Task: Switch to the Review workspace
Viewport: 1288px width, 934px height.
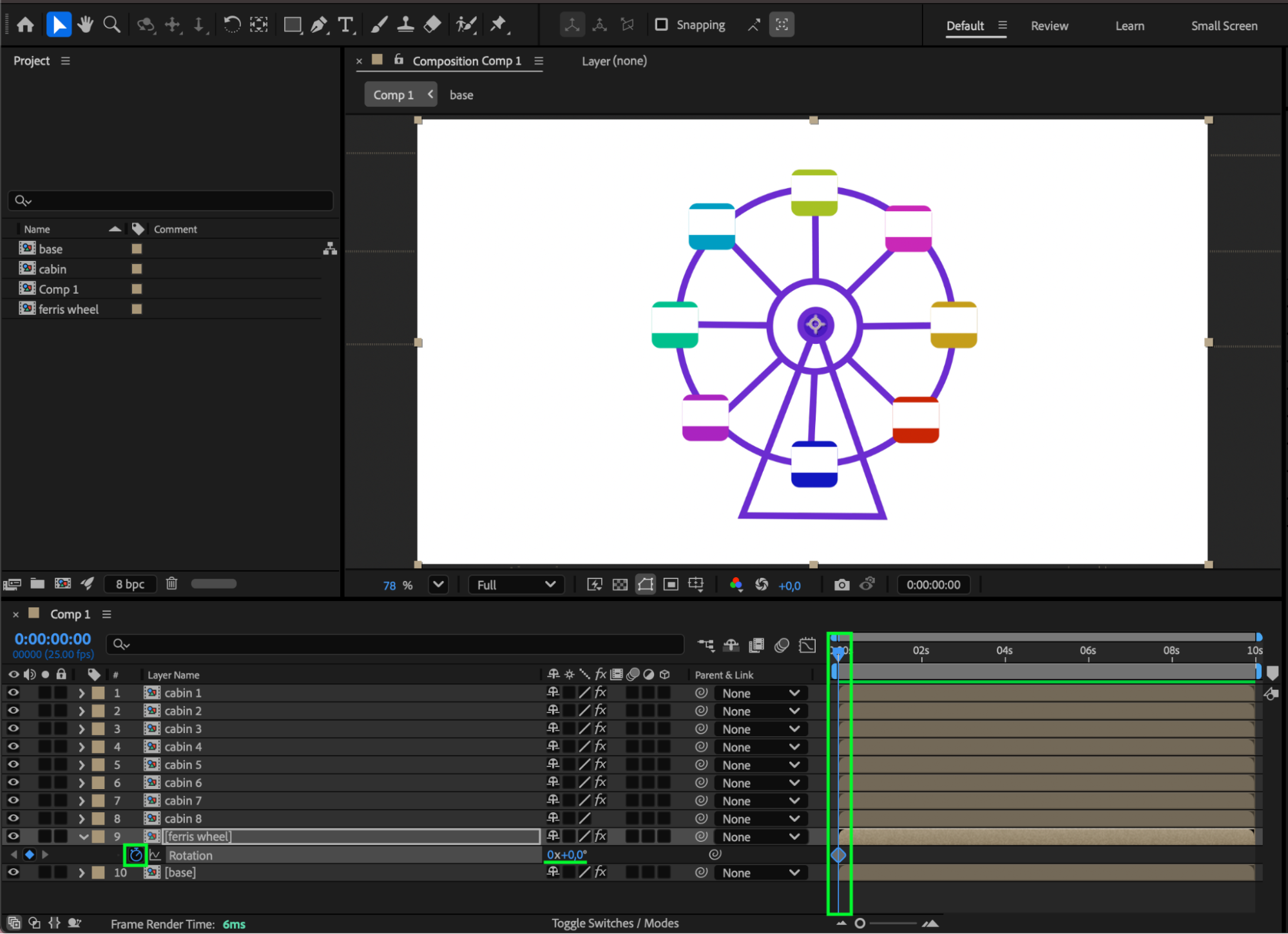Action: (x=1049, y=26)
